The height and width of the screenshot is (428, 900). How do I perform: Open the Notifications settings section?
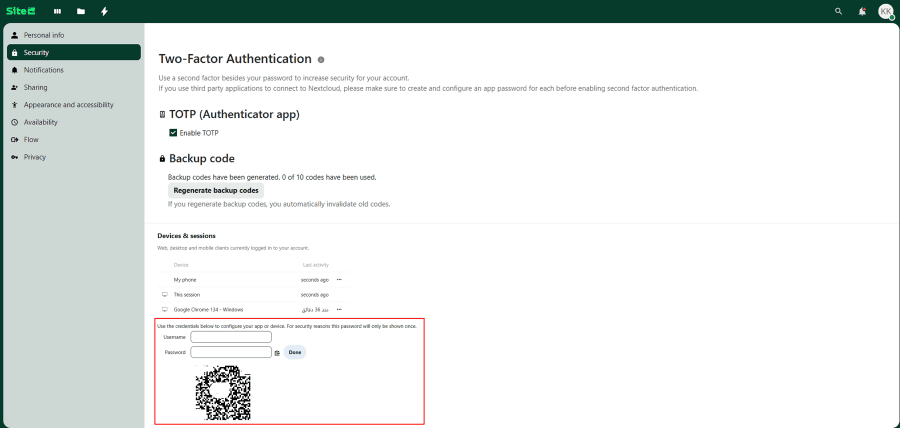click(44, 70)
